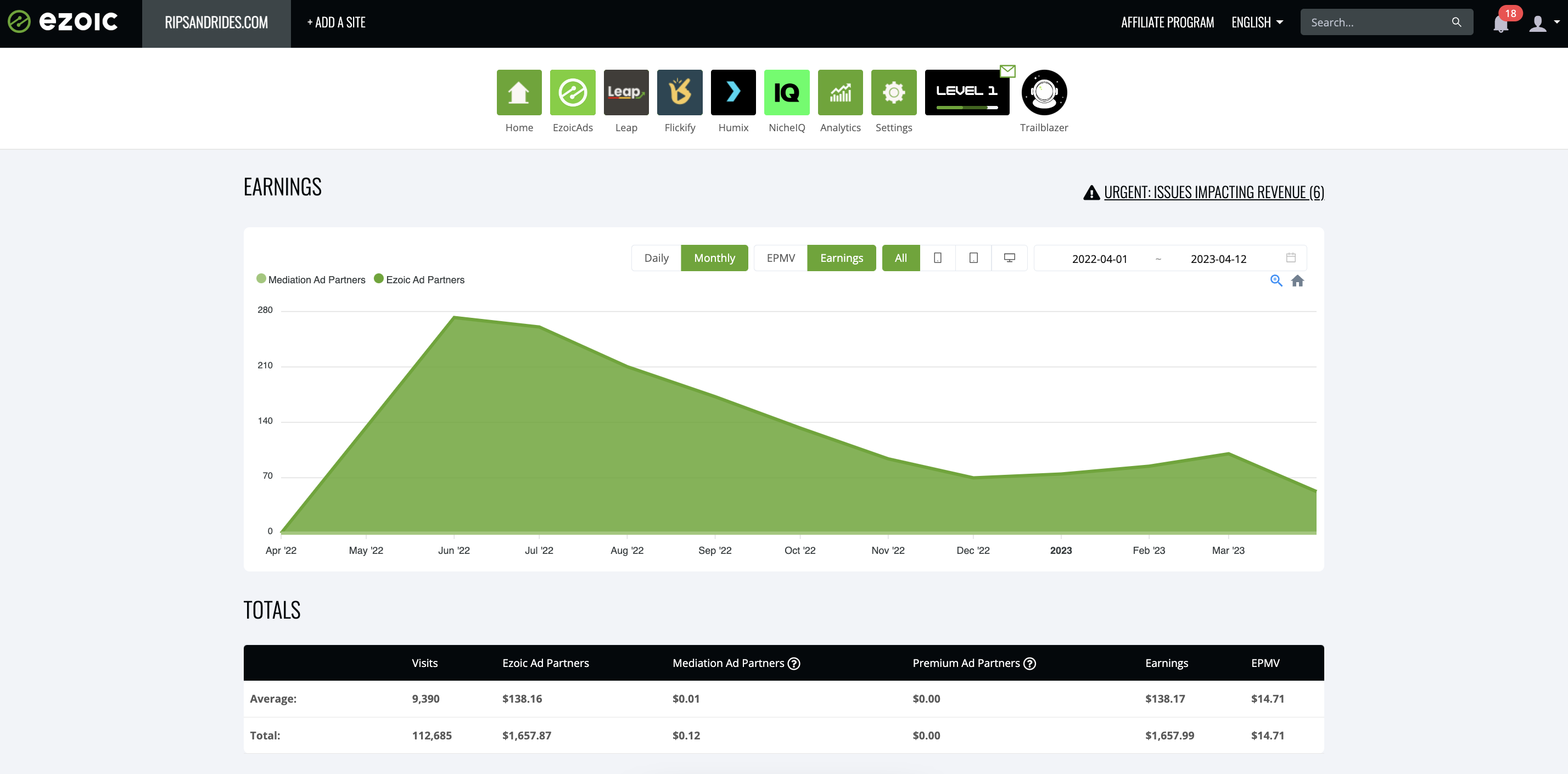Select the RIPSANDRIDES.COM site tab
Screen dimensions: 1568x774
pyautogui.click(x=216, y=23)
